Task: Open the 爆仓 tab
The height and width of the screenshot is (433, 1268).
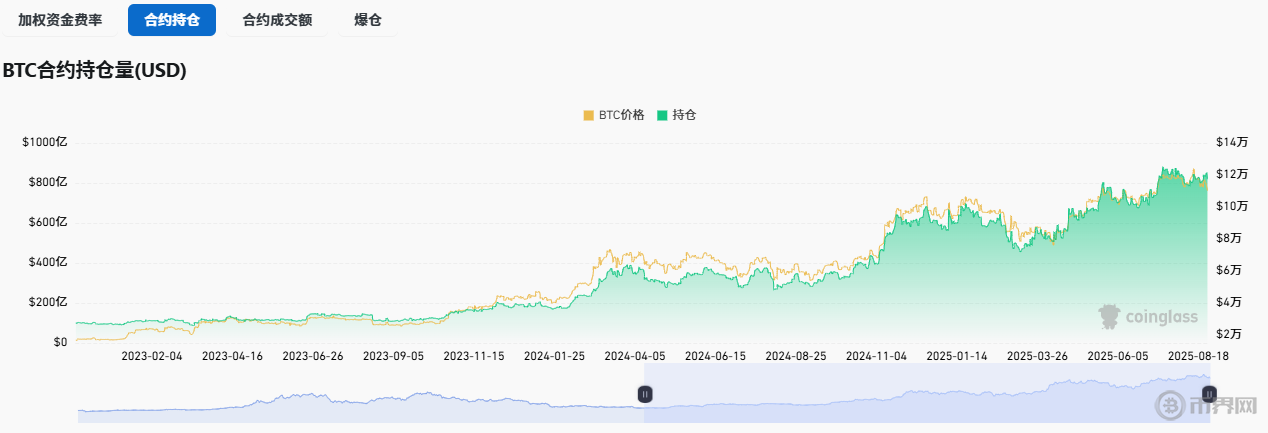Action: [368, 20]
